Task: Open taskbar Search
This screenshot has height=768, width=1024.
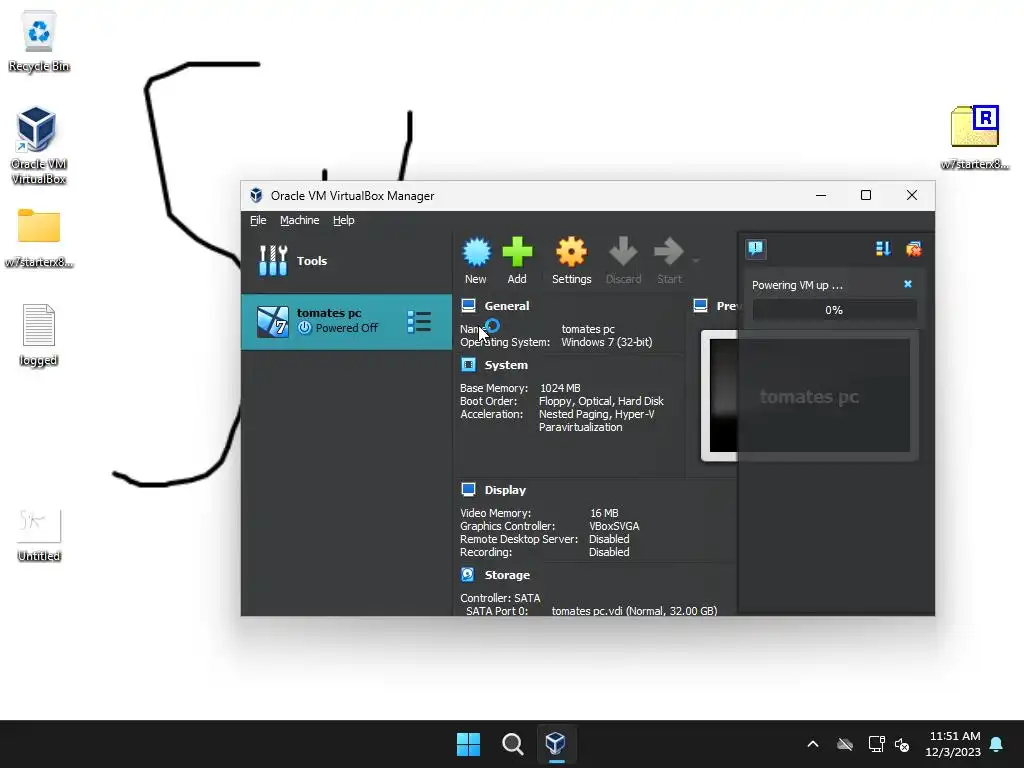Action: 513,744
